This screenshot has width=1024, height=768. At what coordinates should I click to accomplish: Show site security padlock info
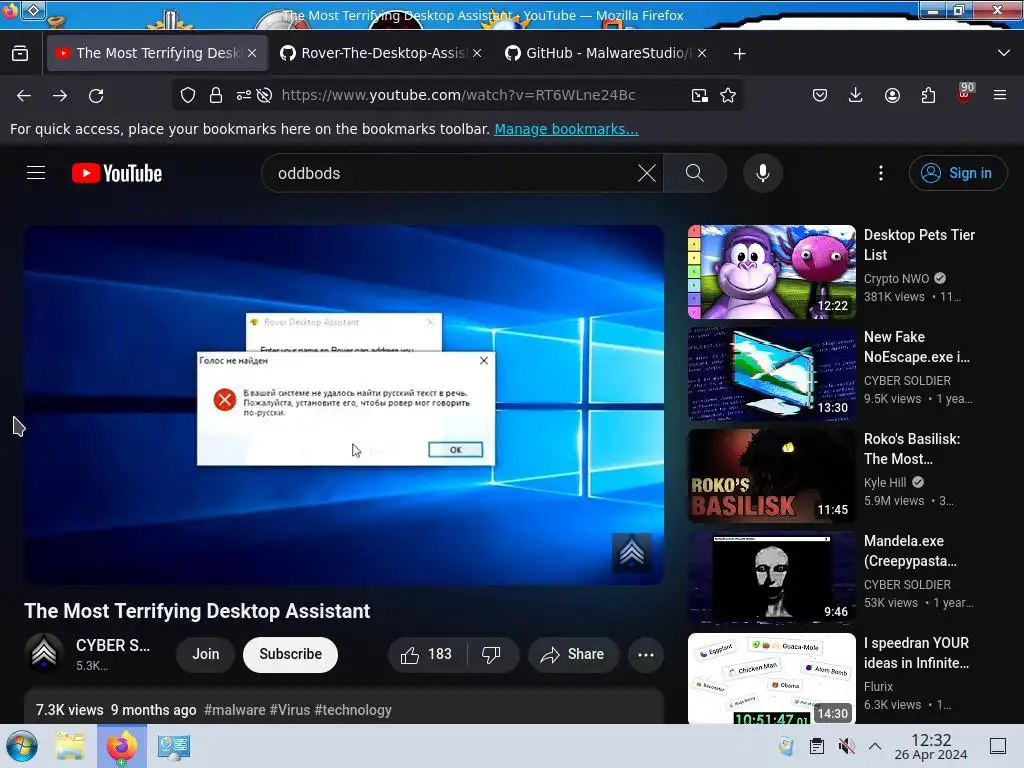pos(216,95)
